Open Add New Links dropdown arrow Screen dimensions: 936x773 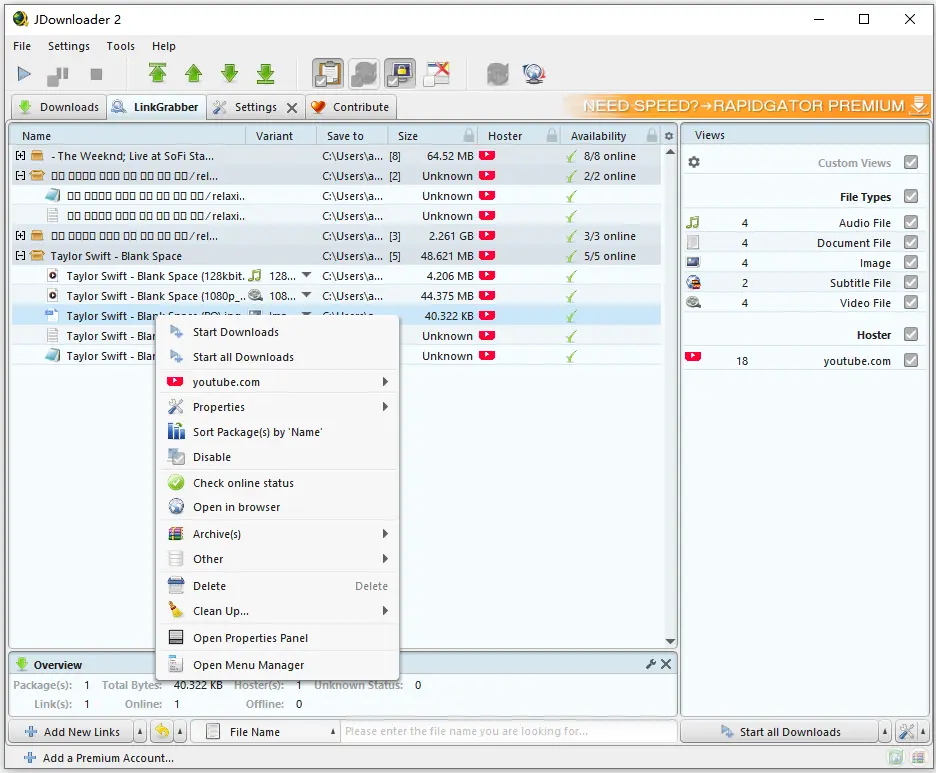click(x=140, y=731)
